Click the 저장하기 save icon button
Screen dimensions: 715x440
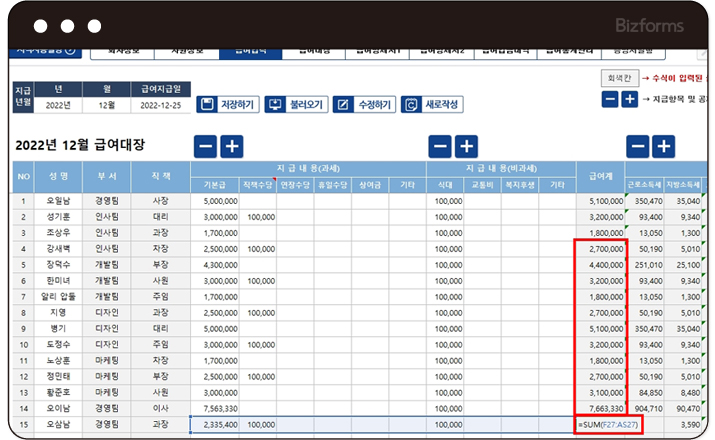[229, 104]
